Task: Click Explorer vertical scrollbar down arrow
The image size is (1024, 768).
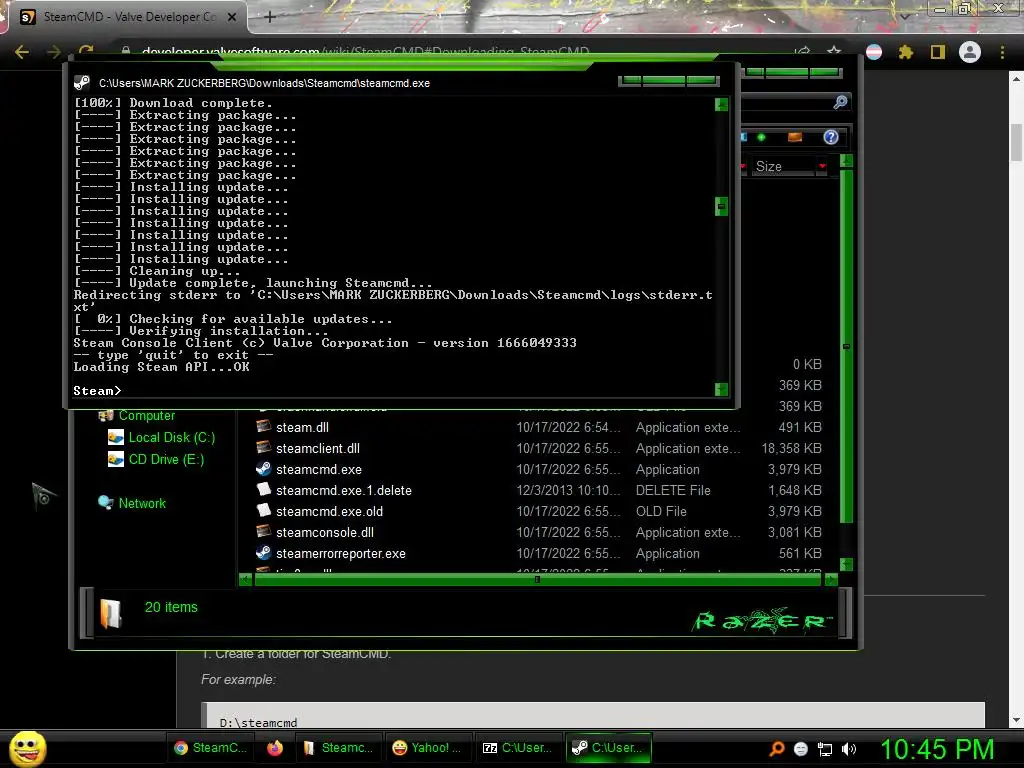Action: click(846, 564)
